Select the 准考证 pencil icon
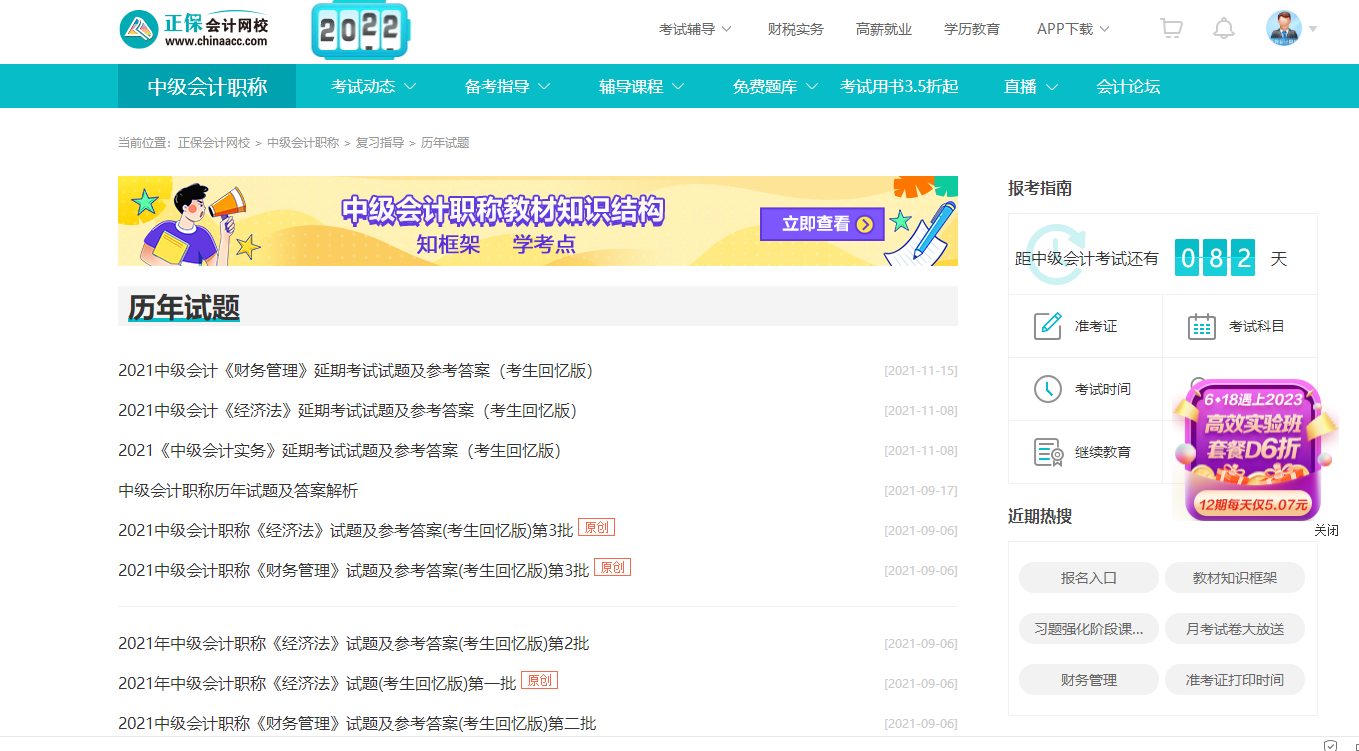 pyautogui.click(x=1047, y=325)
